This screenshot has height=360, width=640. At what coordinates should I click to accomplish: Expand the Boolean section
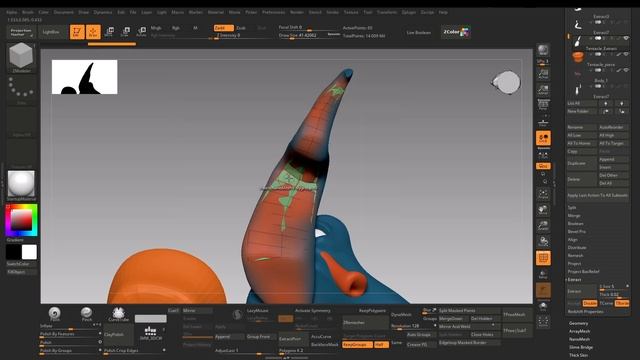pyautogui.click(x=575, y=224)
